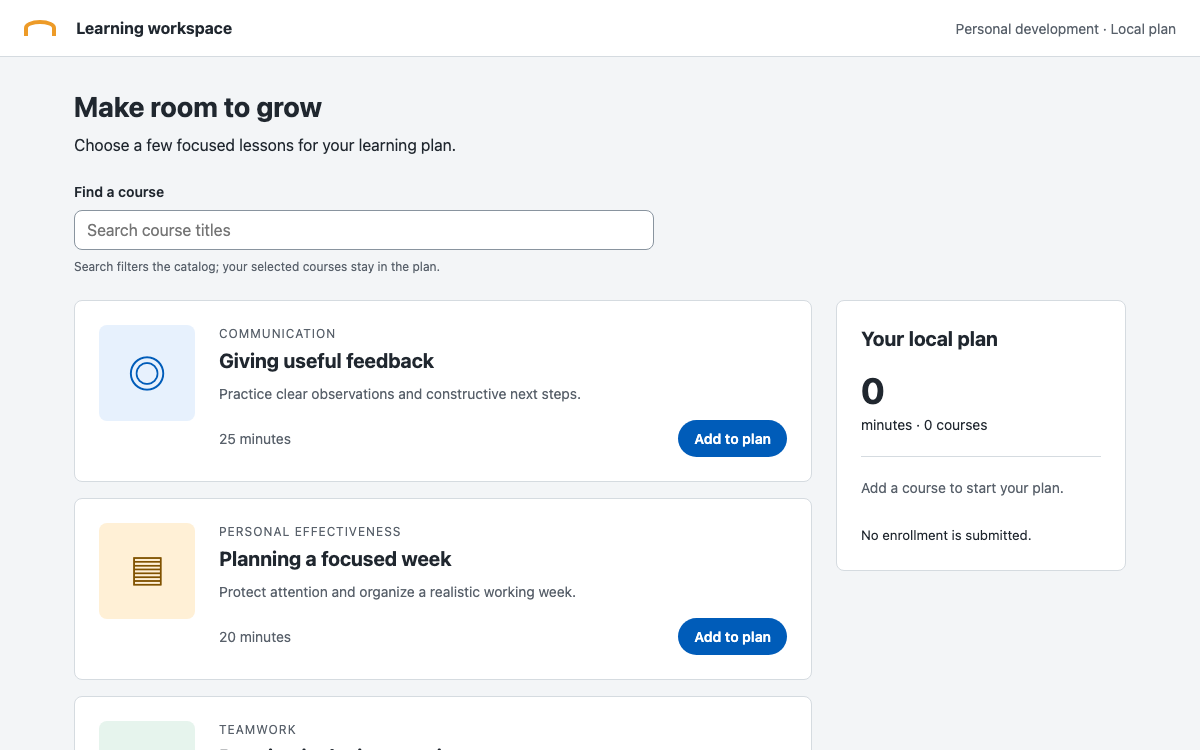Click the search filter hint text
The width and height of the screenshot is (1200, 750).
click(257, 267)
